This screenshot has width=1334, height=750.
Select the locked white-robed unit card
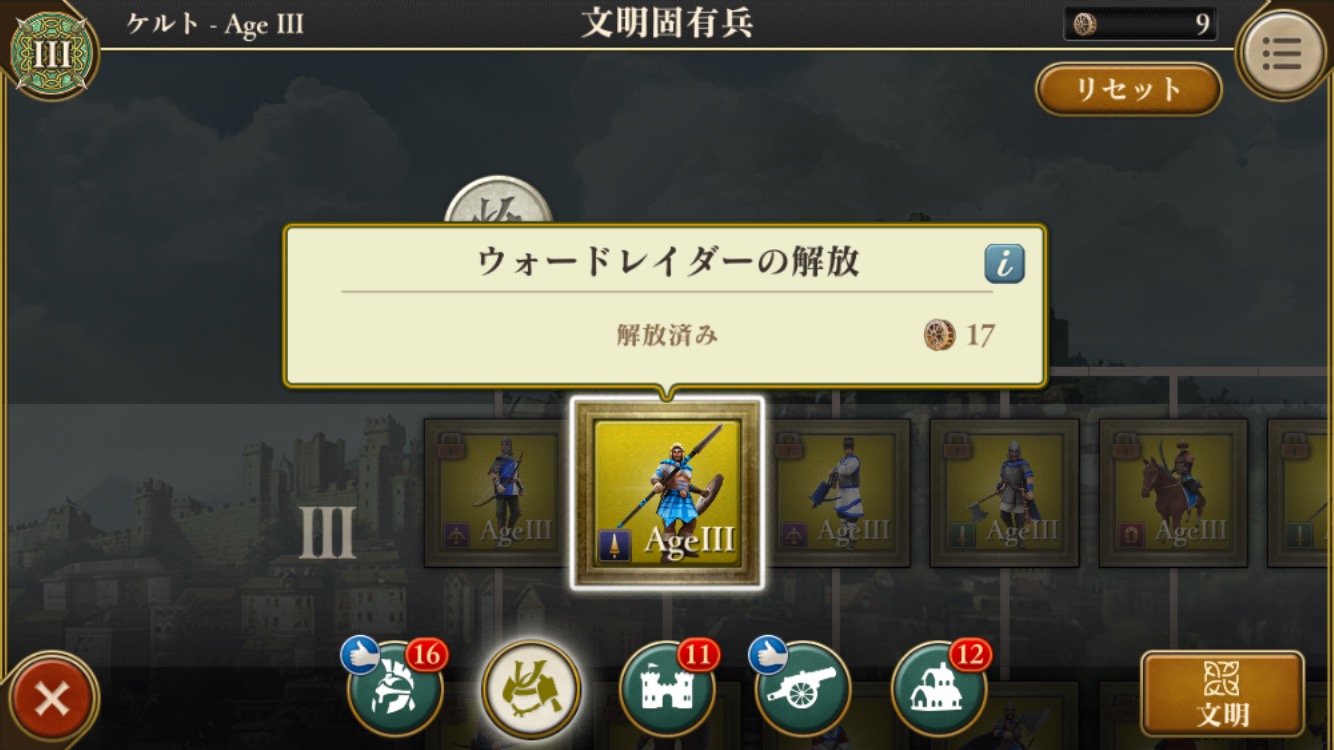836,492
